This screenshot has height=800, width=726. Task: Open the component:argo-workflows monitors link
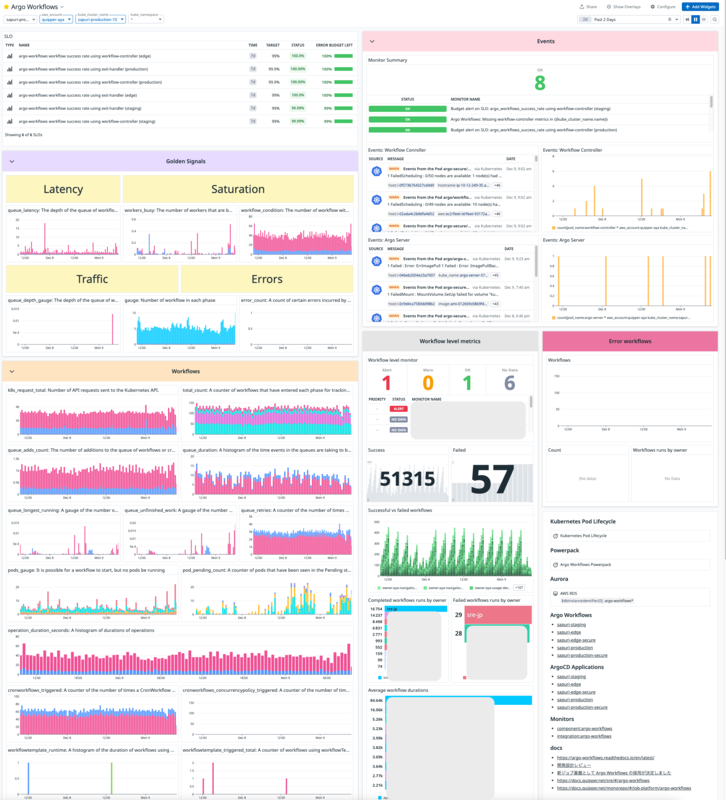point(585,729)
